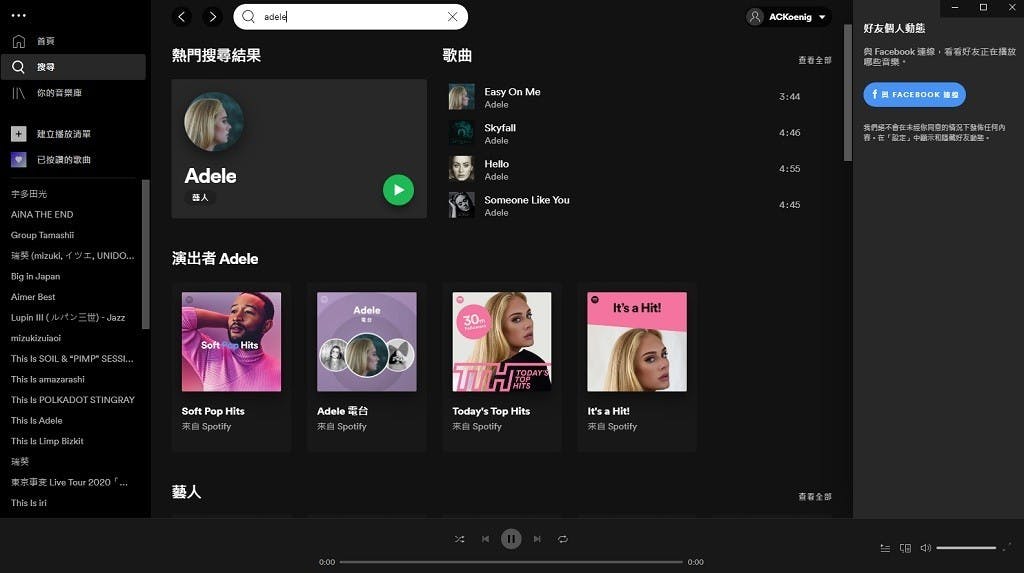Open playlist 東京事変 Live Tour 2020
This screenshot has height=573, width=1024.
tap(69, 482)
